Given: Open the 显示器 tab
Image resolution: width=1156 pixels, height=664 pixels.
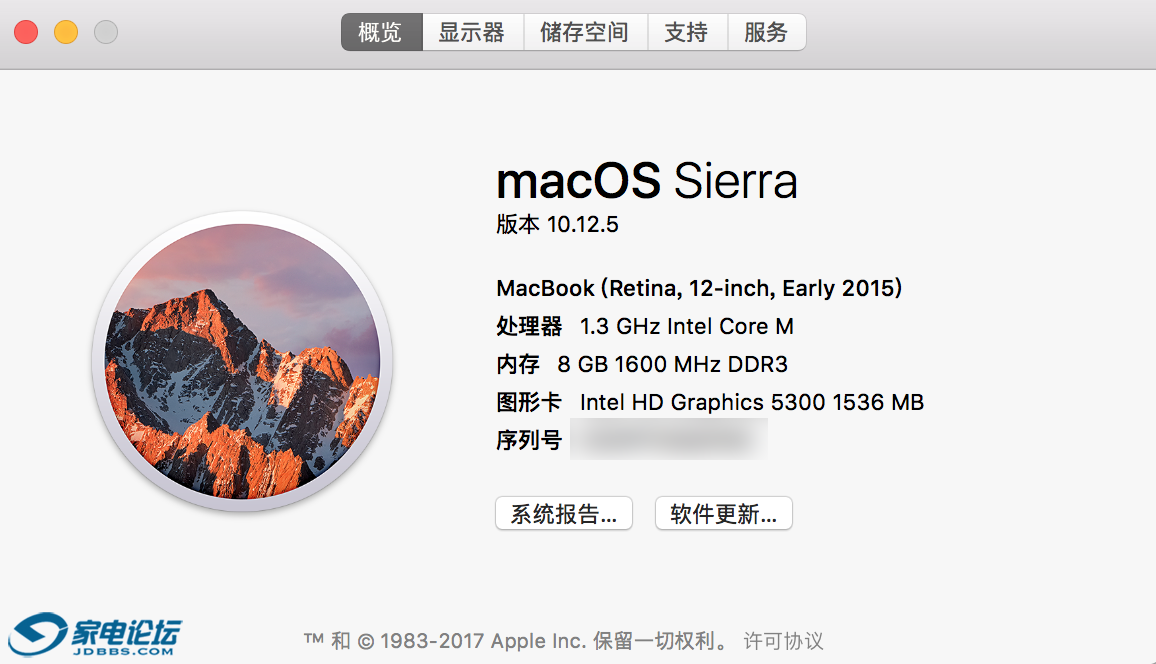Looking at the screenshot, I should click(x=472, y=32).
